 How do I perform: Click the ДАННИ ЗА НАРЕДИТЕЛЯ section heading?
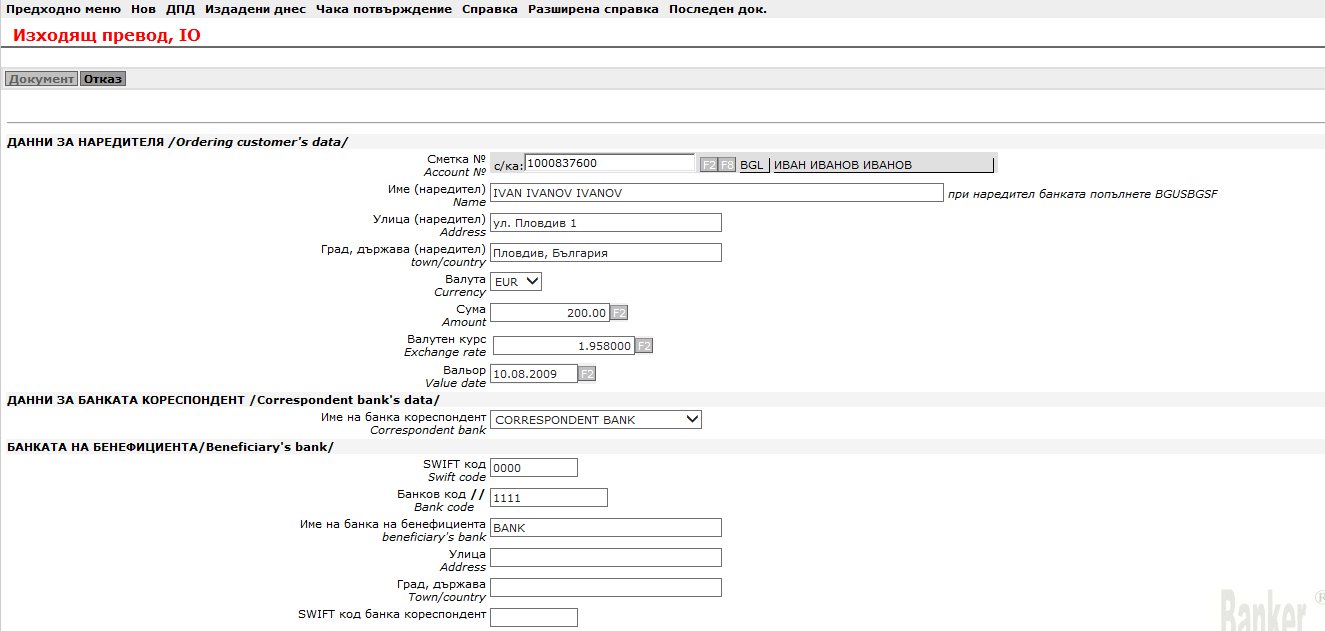(178, 142)
